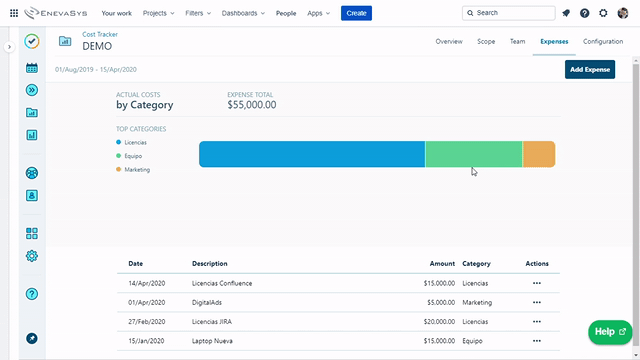The image size is (640, 360).
Task: Click the green Equipo segment of the bar
Action: click(x=473, y=154)
